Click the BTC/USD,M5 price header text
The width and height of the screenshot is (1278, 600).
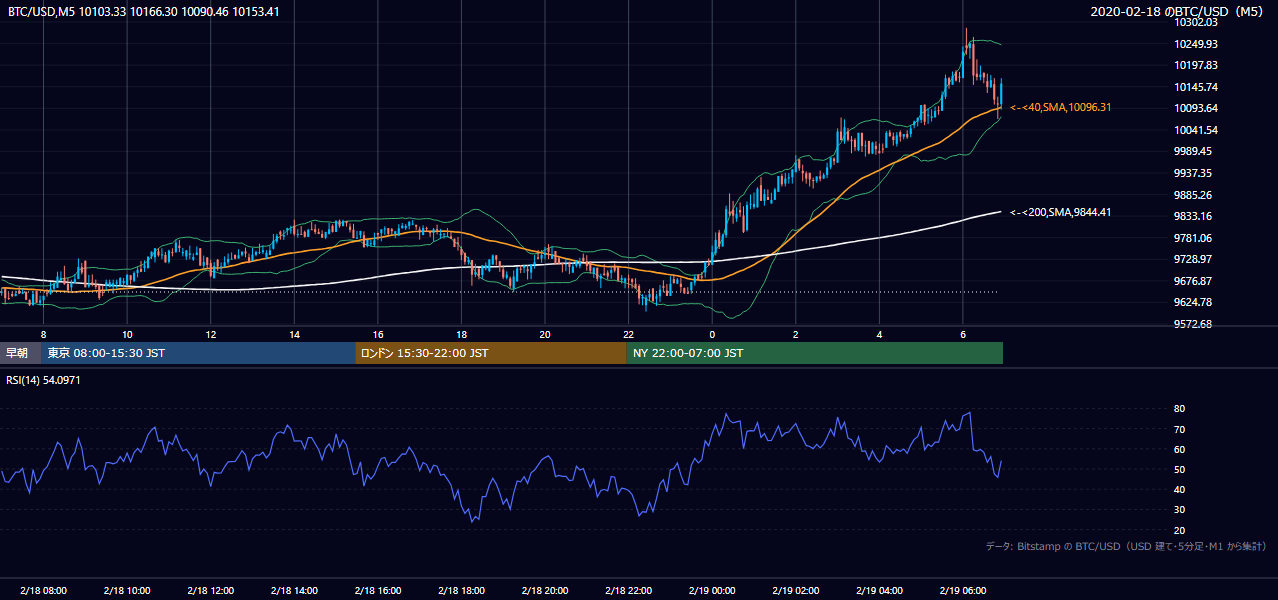tap(144, 12)
